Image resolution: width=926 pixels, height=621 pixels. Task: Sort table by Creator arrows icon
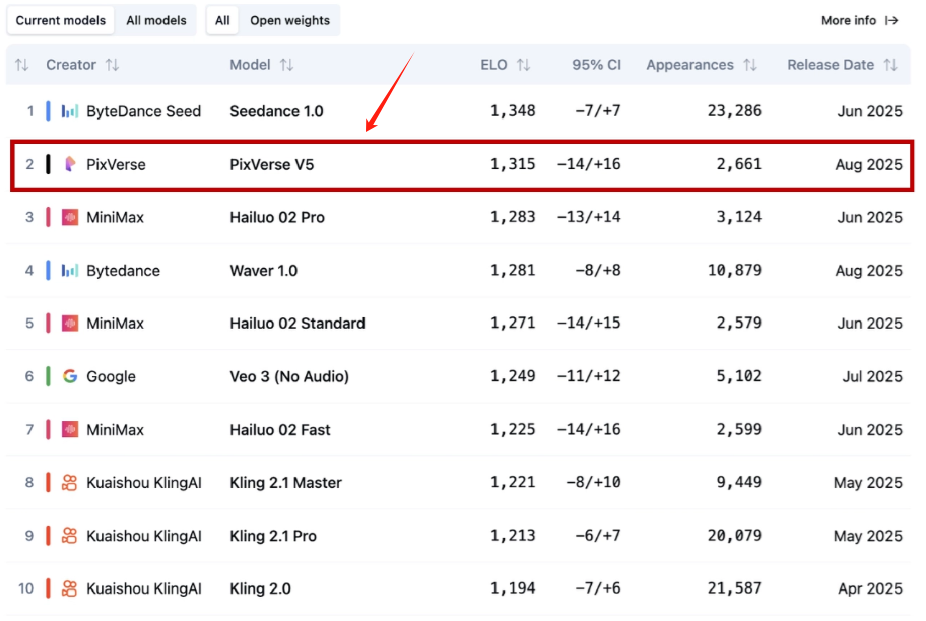[112, 65]
